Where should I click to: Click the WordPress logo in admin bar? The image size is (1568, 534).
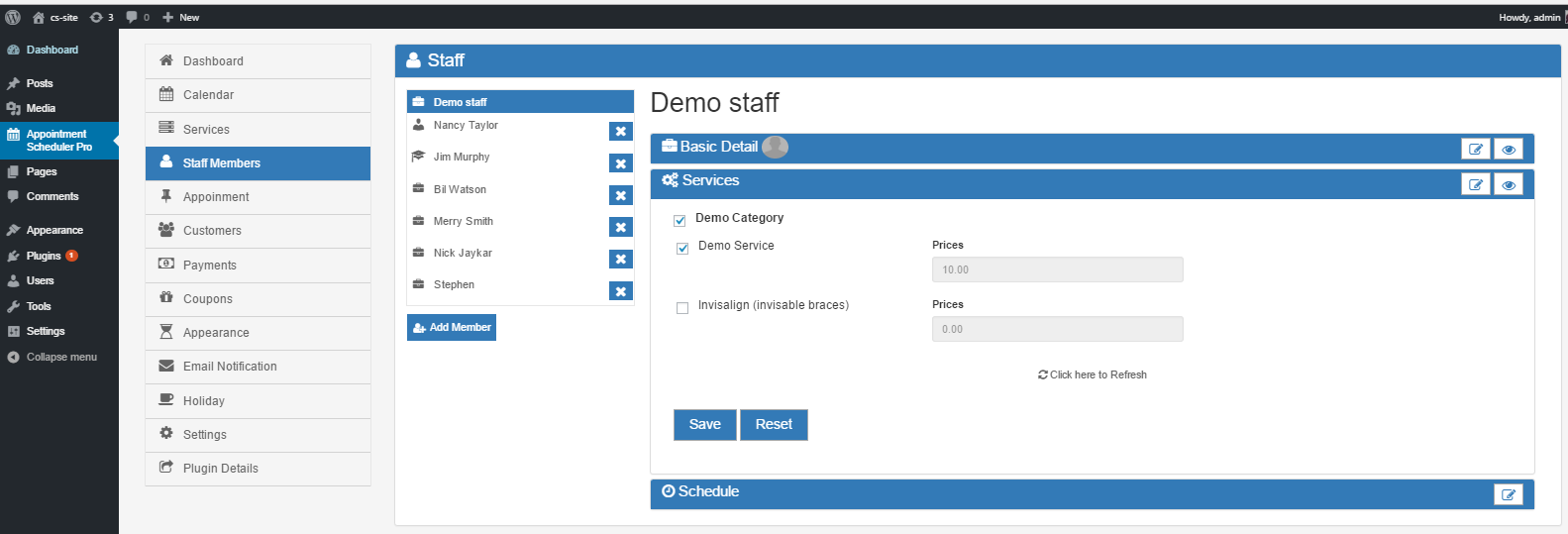coord(13,17)
